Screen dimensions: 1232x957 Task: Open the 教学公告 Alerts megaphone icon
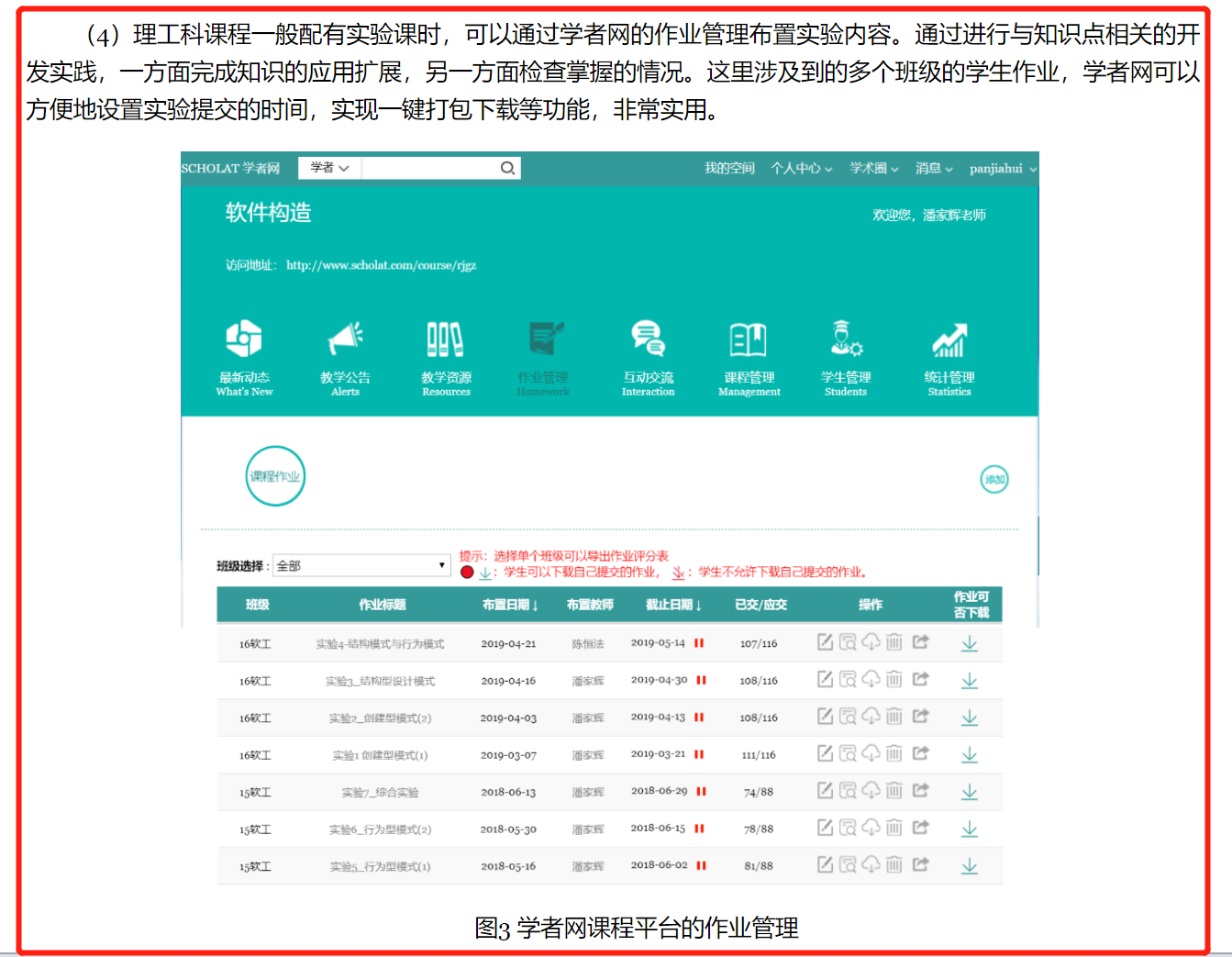point(345,340)
